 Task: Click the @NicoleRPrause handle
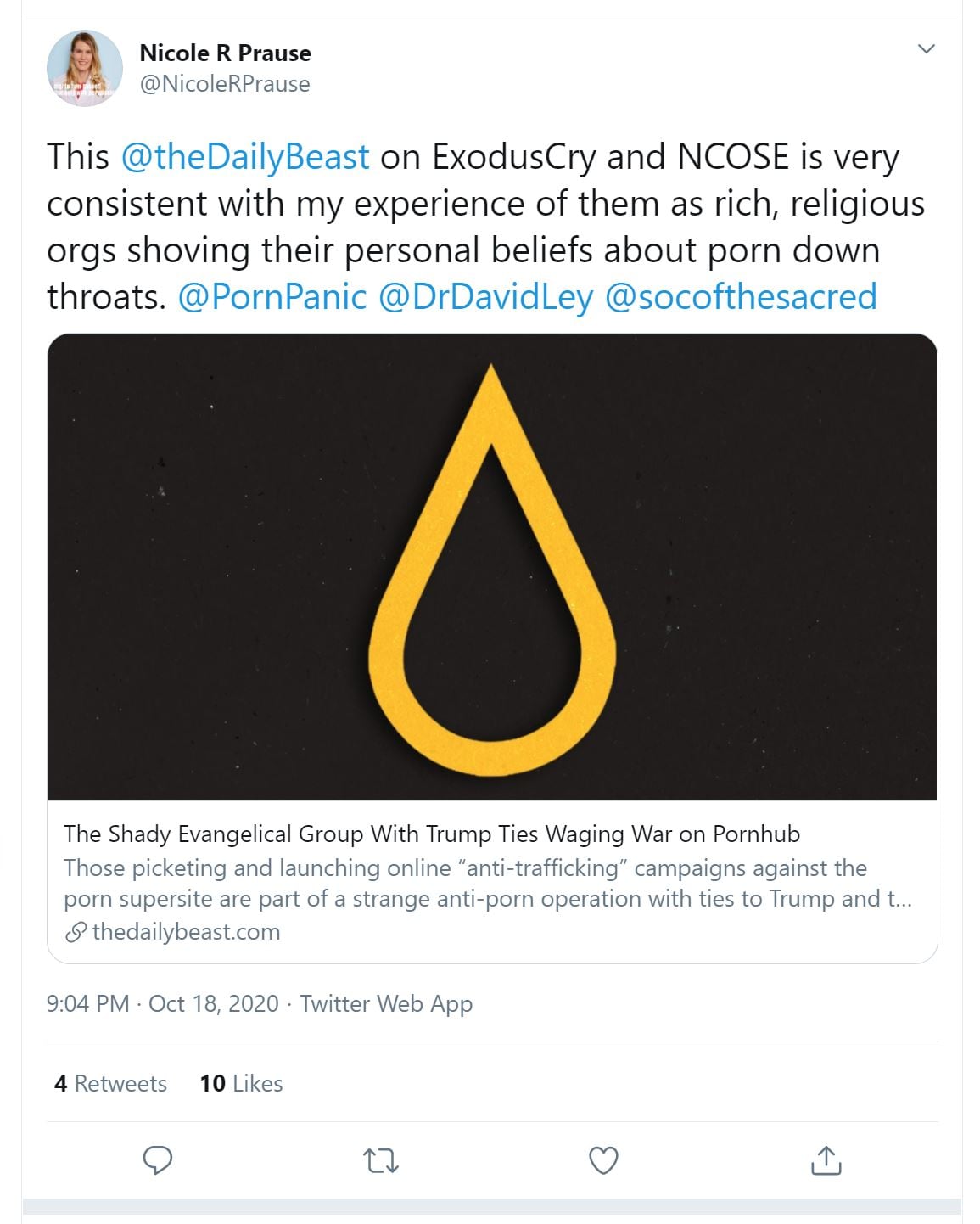[225, 84]
